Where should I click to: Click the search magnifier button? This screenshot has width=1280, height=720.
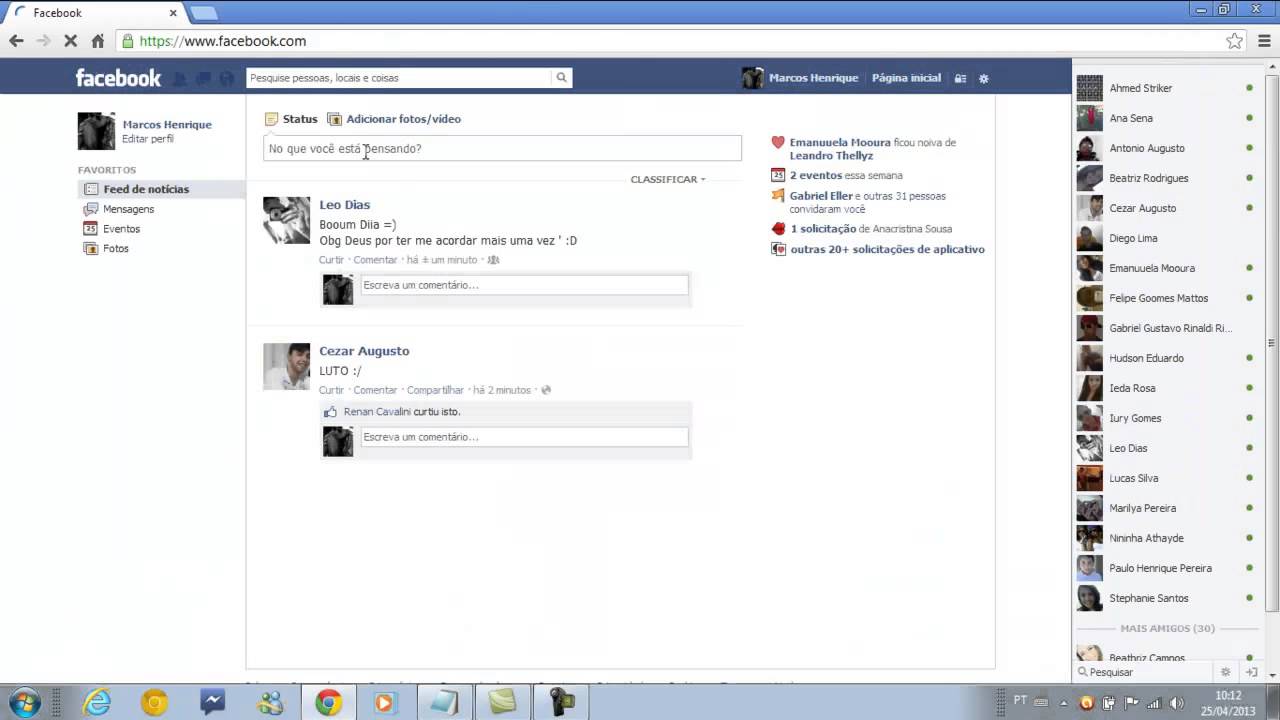click(x=561, y=78)
